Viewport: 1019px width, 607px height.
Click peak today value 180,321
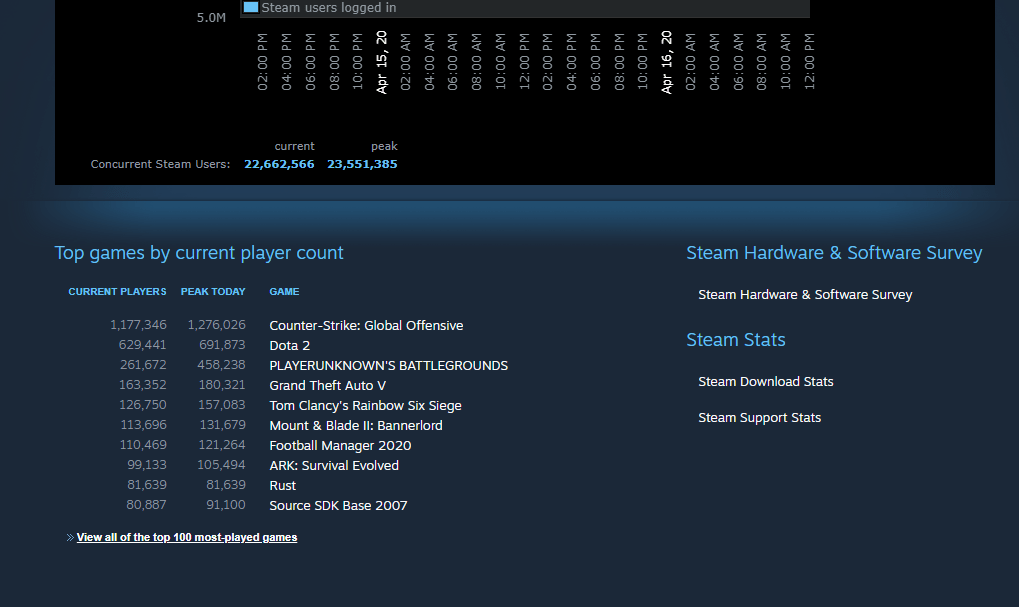coord(222,385)
